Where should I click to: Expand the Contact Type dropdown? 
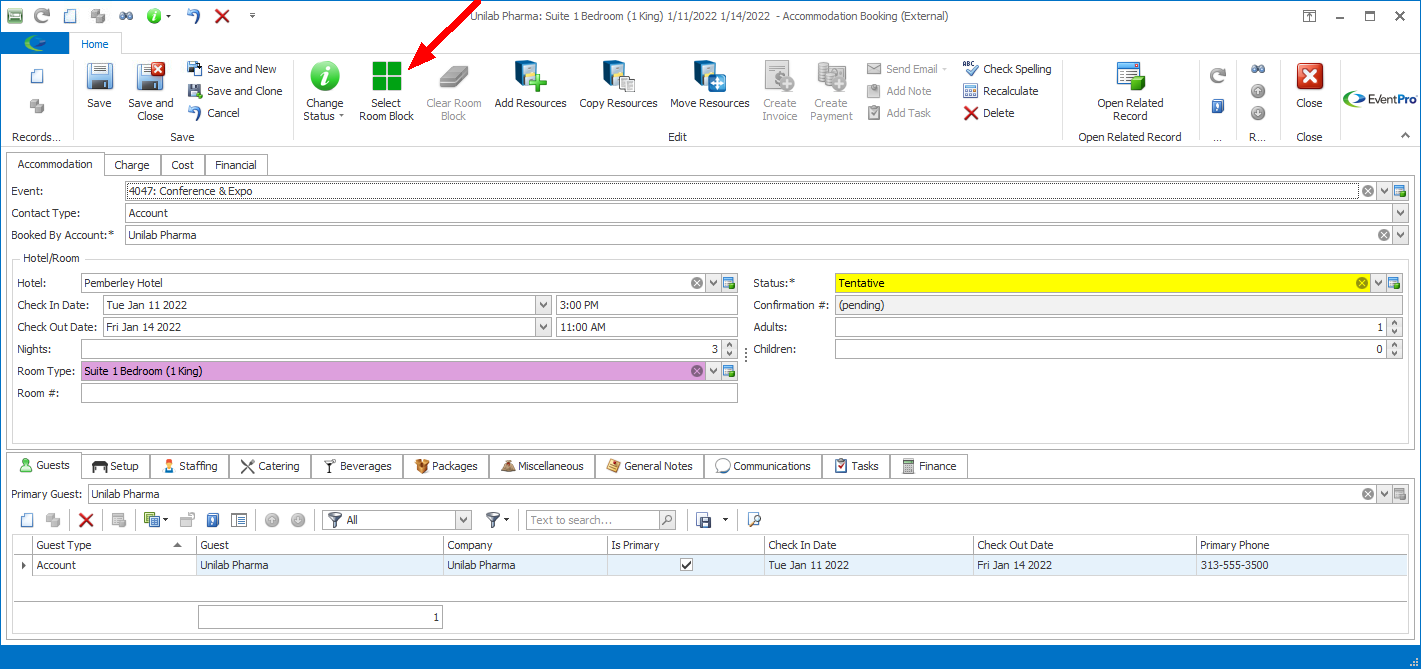1400,213
